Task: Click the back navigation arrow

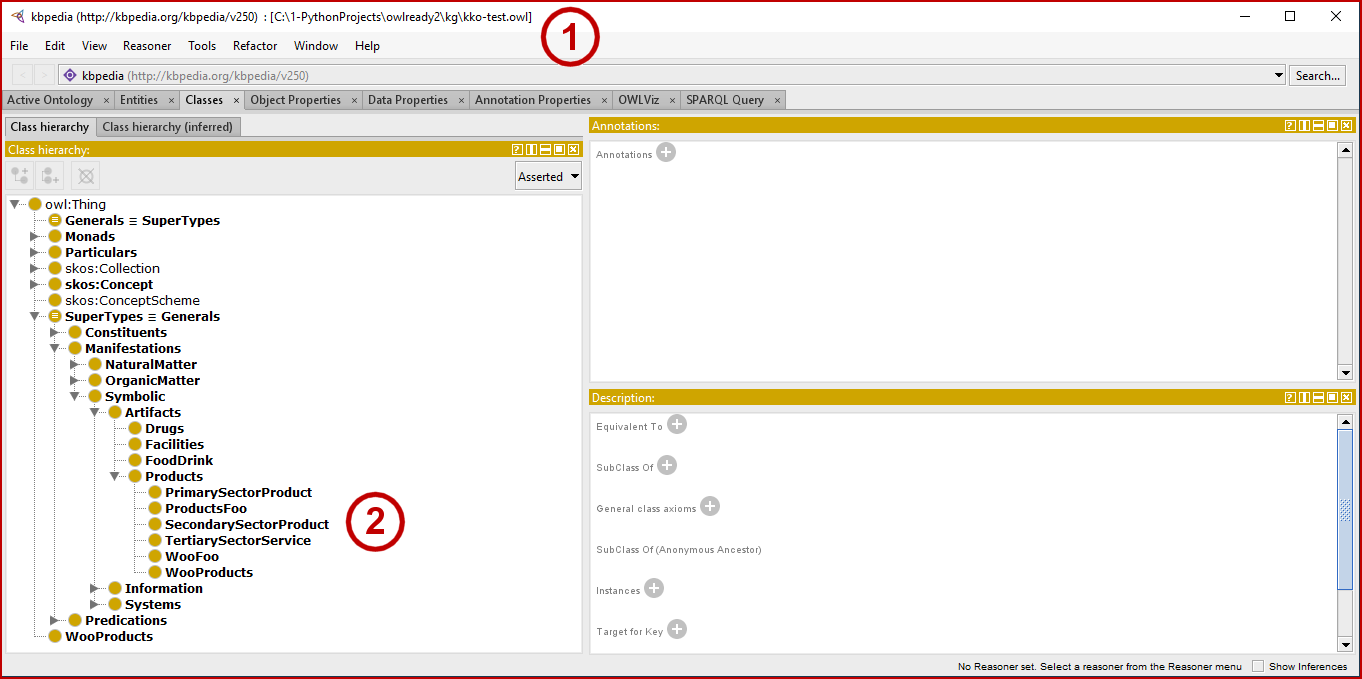Action: tap(21, 75)
